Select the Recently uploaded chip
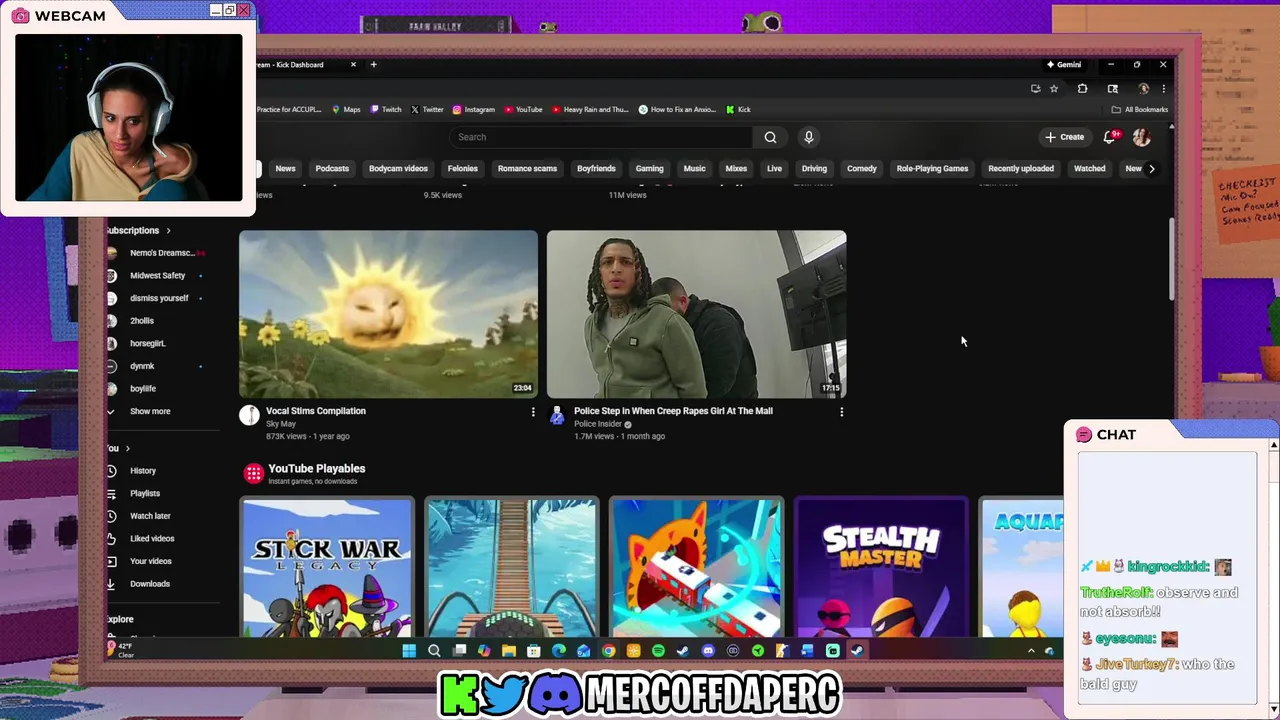 pyautogui.click(x=1021, y=169)
